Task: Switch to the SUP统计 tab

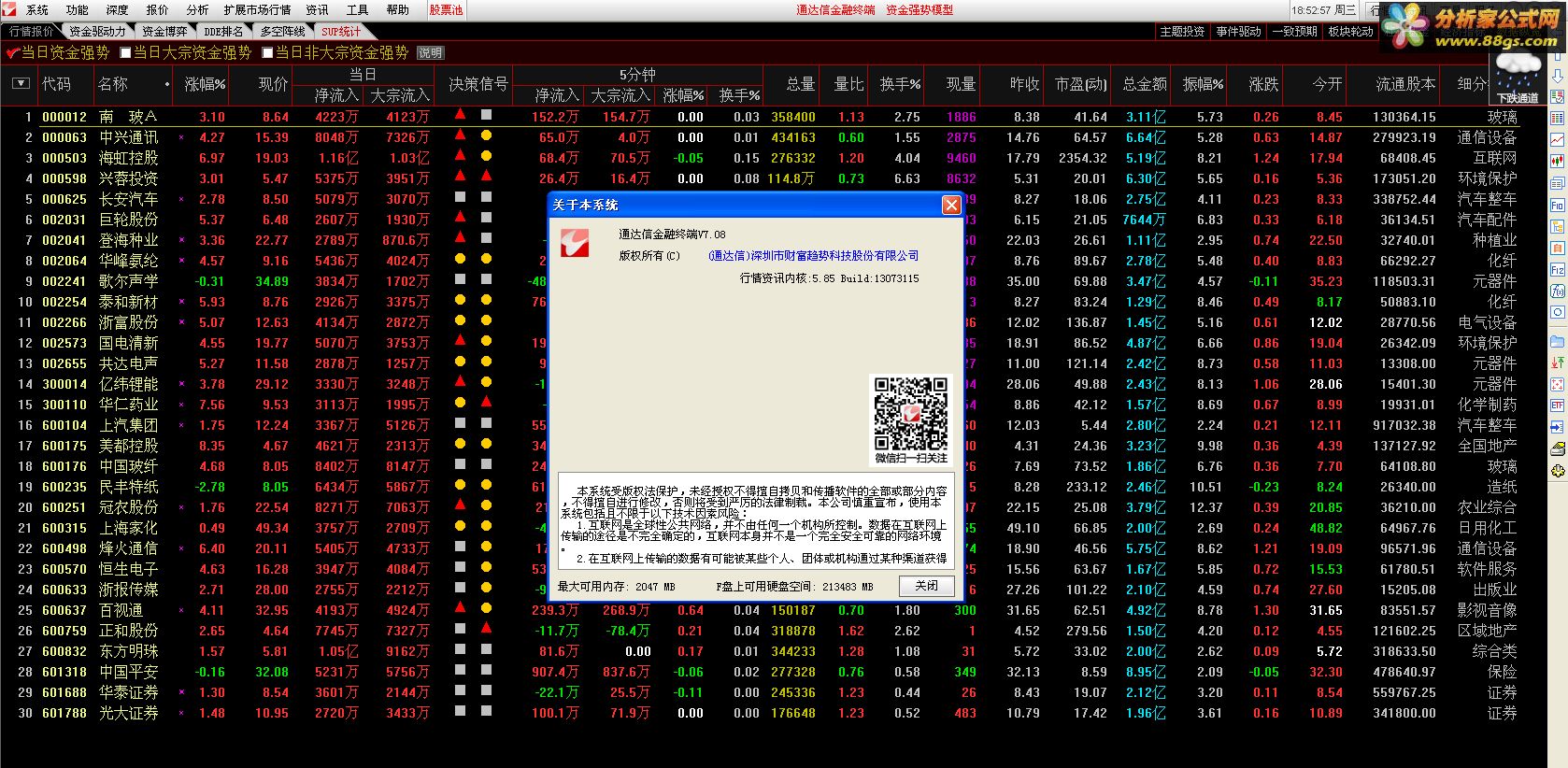Action: pos(341,32)
